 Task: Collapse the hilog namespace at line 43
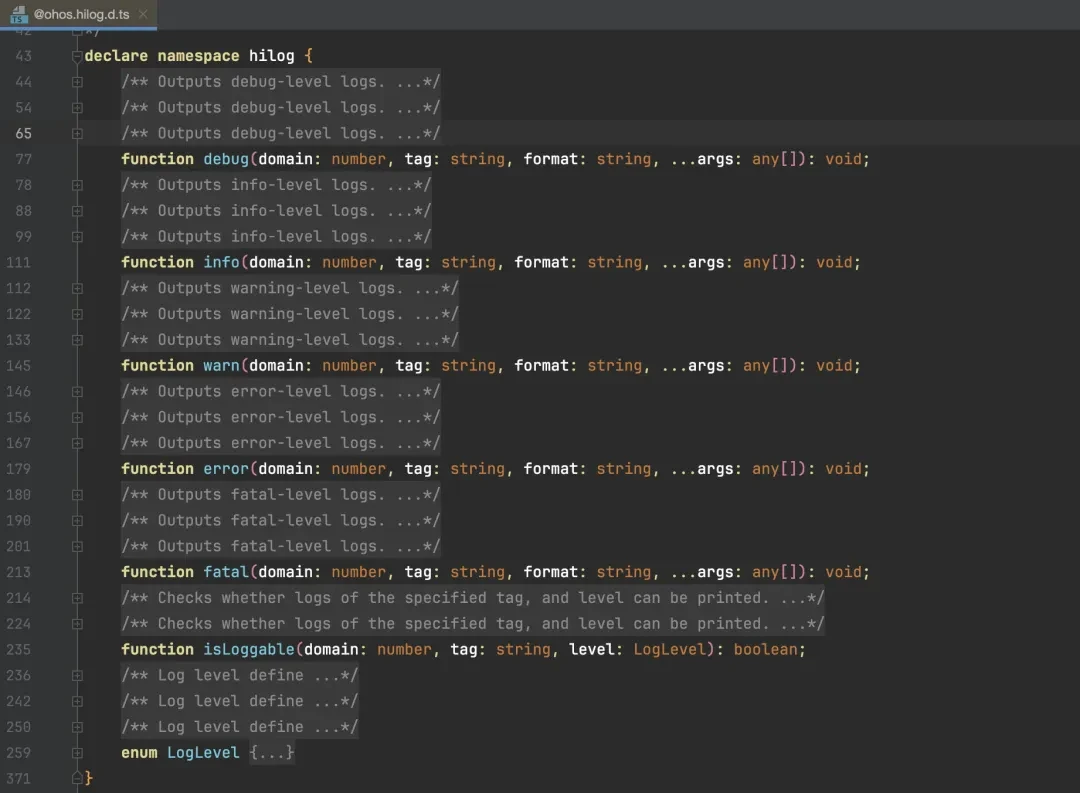coord(77,56)
